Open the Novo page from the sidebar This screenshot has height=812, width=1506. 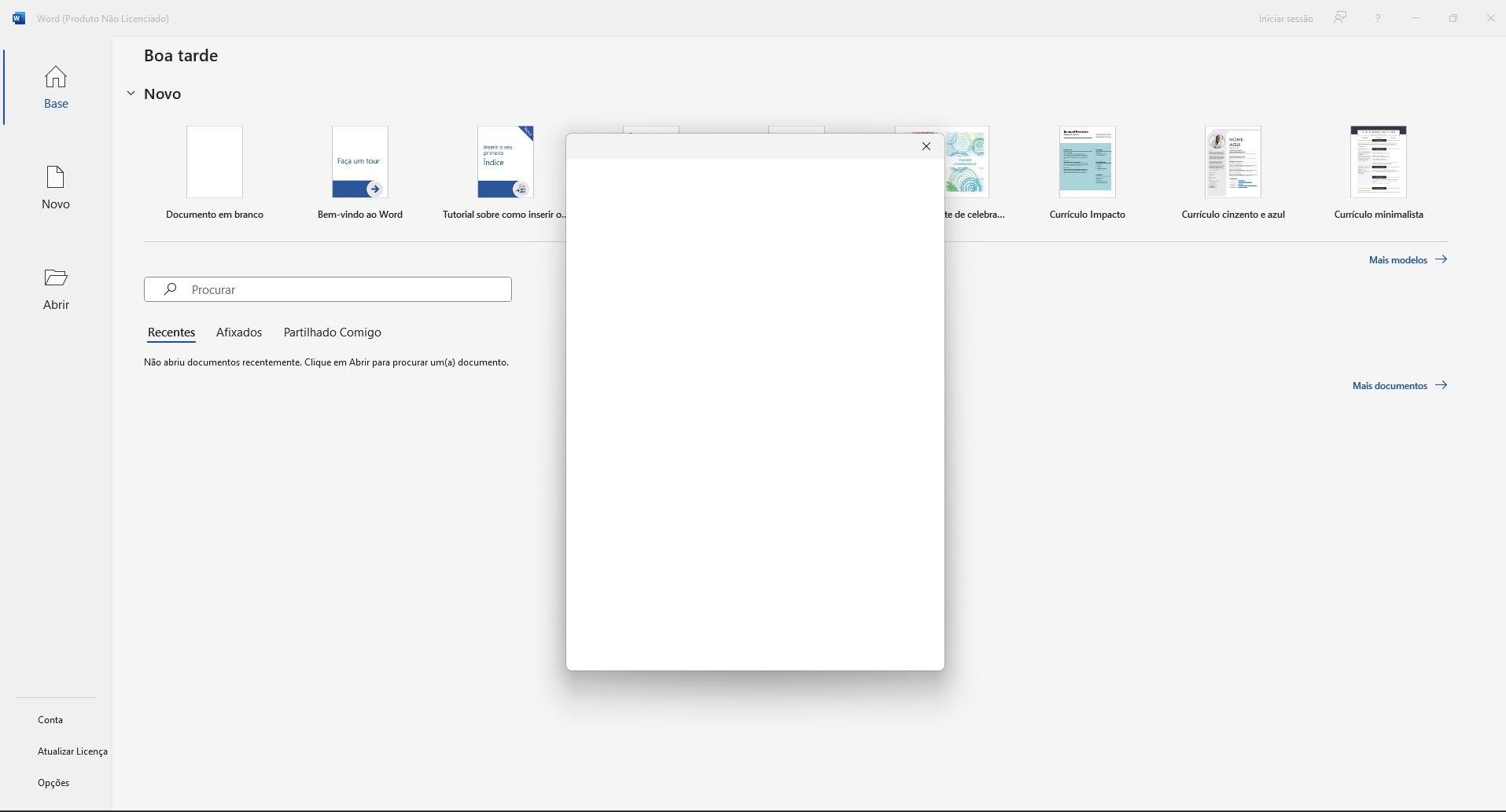pyautogui.click(x=56, y=188)
